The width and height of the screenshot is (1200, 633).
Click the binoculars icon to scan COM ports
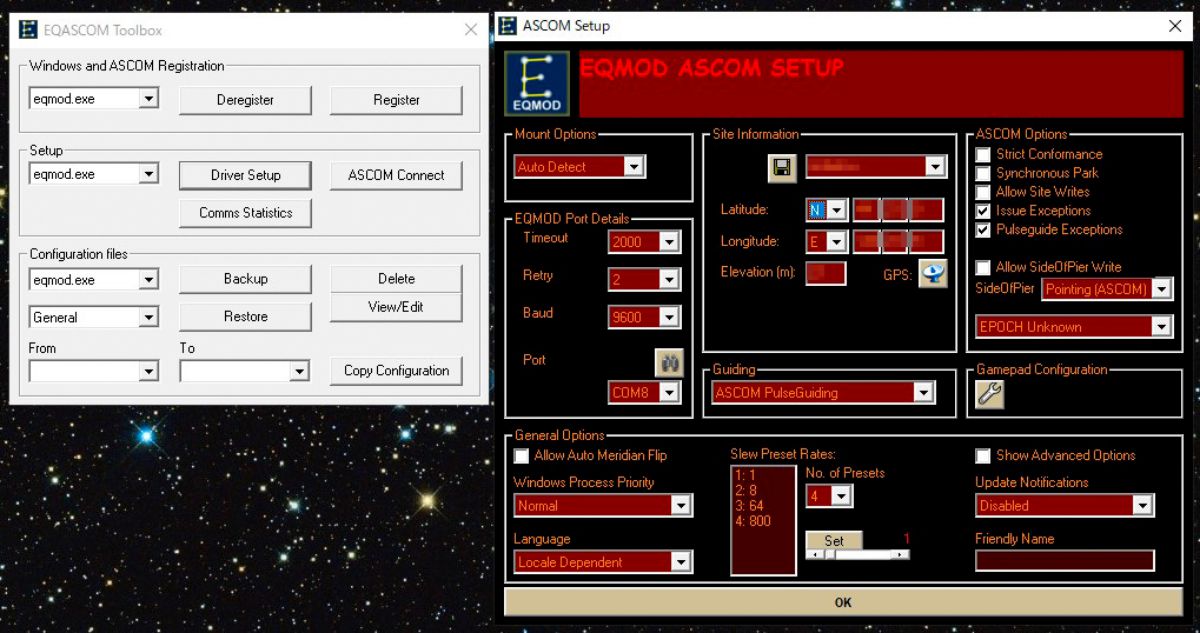click(669, 363)
